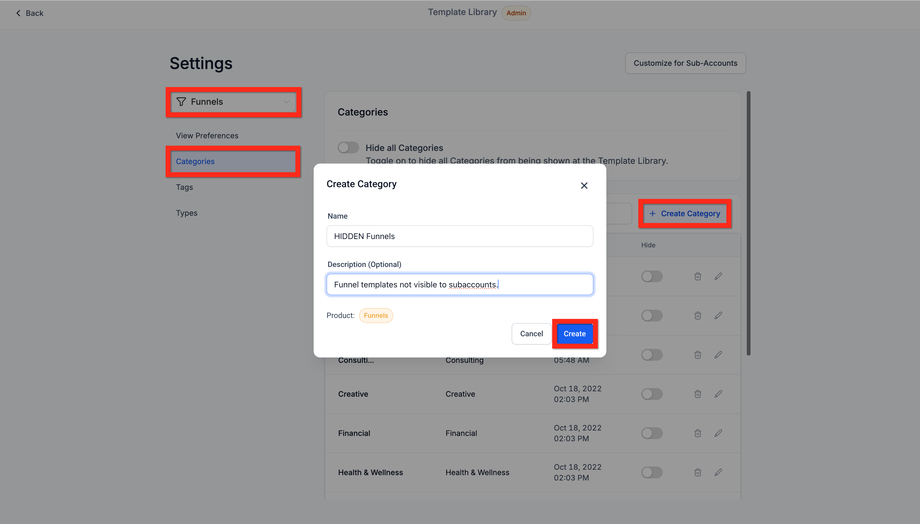
Task: Select the Tags settings section
Action: 185,187
